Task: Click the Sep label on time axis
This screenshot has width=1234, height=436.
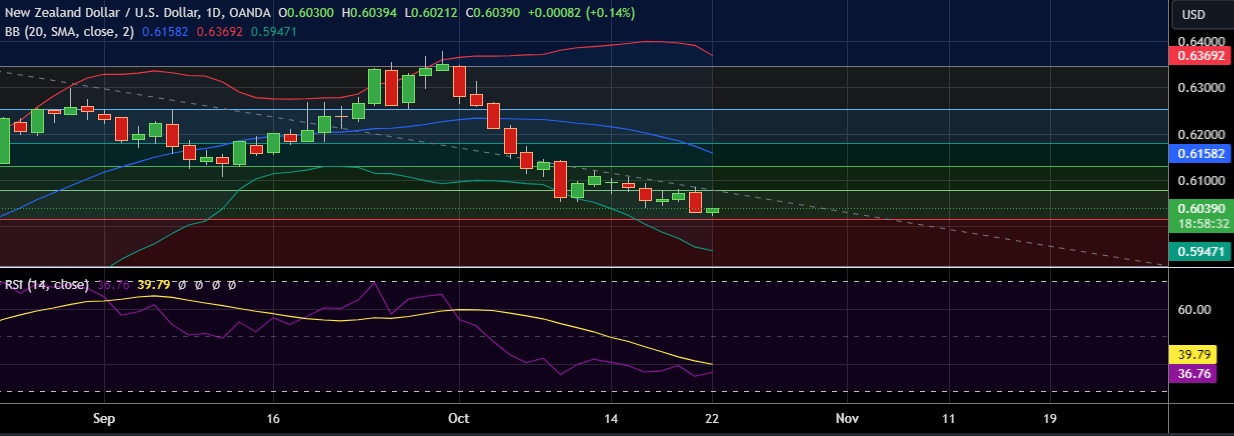Action: (x=103, y=418)
